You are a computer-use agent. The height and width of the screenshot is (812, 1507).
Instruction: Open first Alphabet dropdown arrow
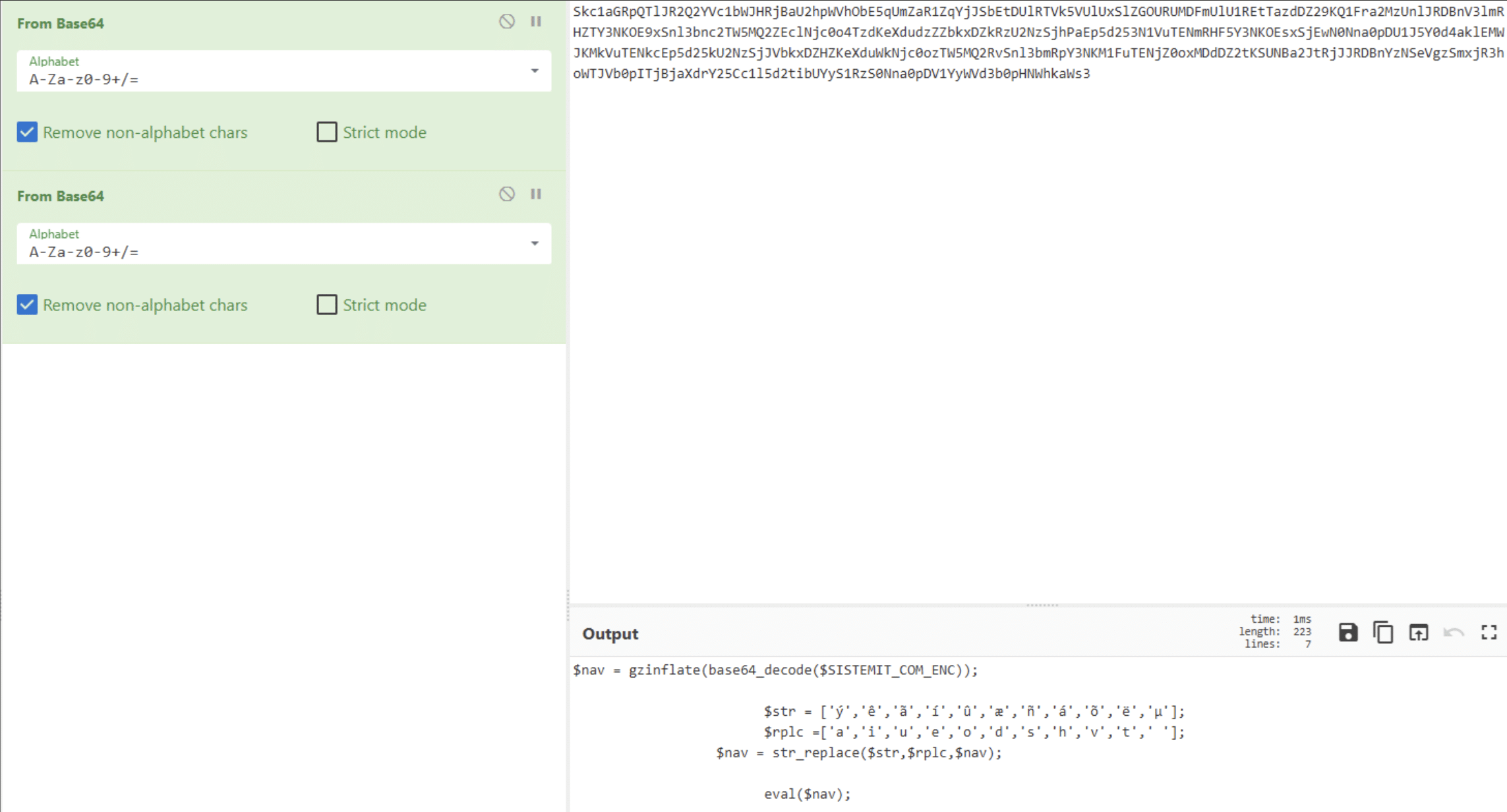(x=535, y=71)
